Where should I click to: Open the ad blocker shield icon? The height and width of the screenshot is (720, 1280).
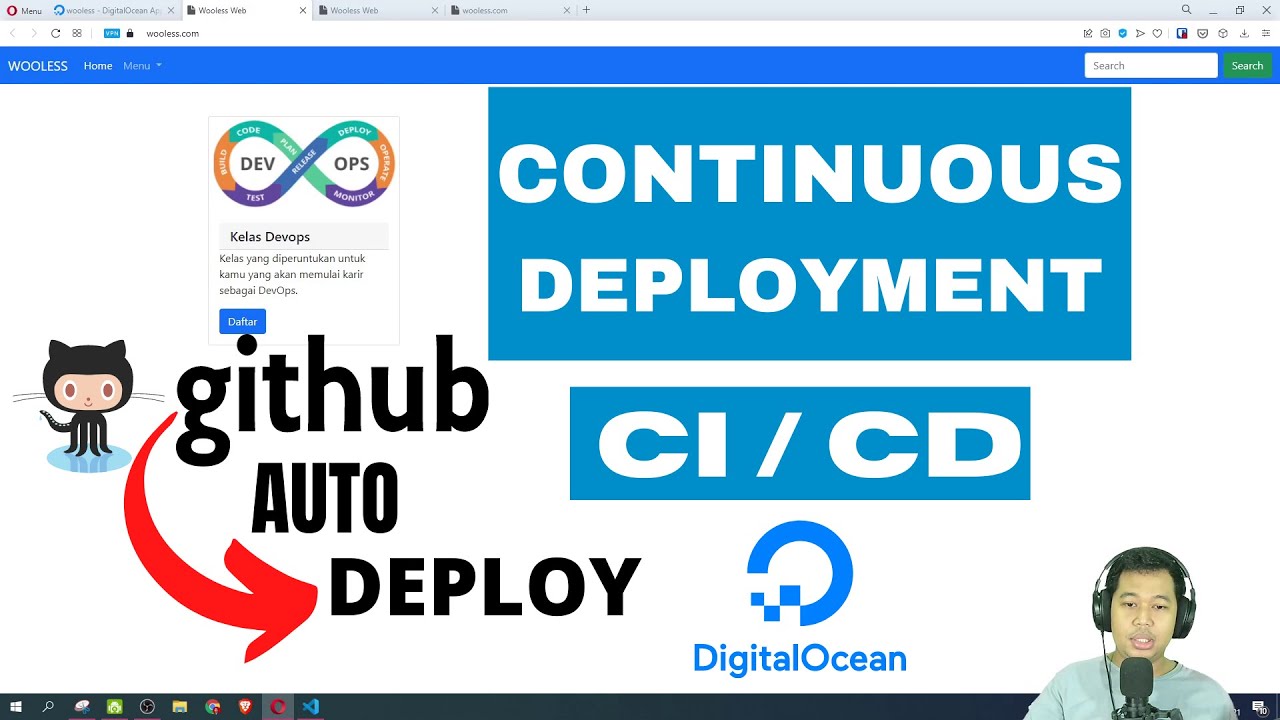click(x=1123, y=33)
